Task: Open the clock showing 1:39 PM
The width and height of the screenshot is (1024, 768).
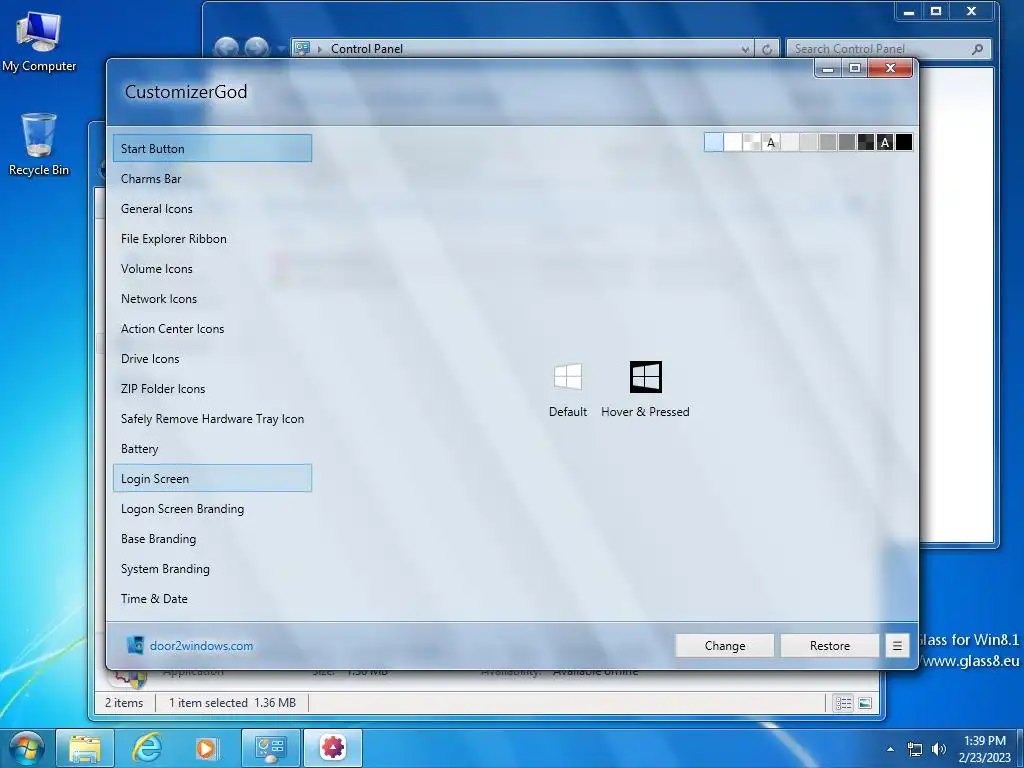Action: click(985, 749)
